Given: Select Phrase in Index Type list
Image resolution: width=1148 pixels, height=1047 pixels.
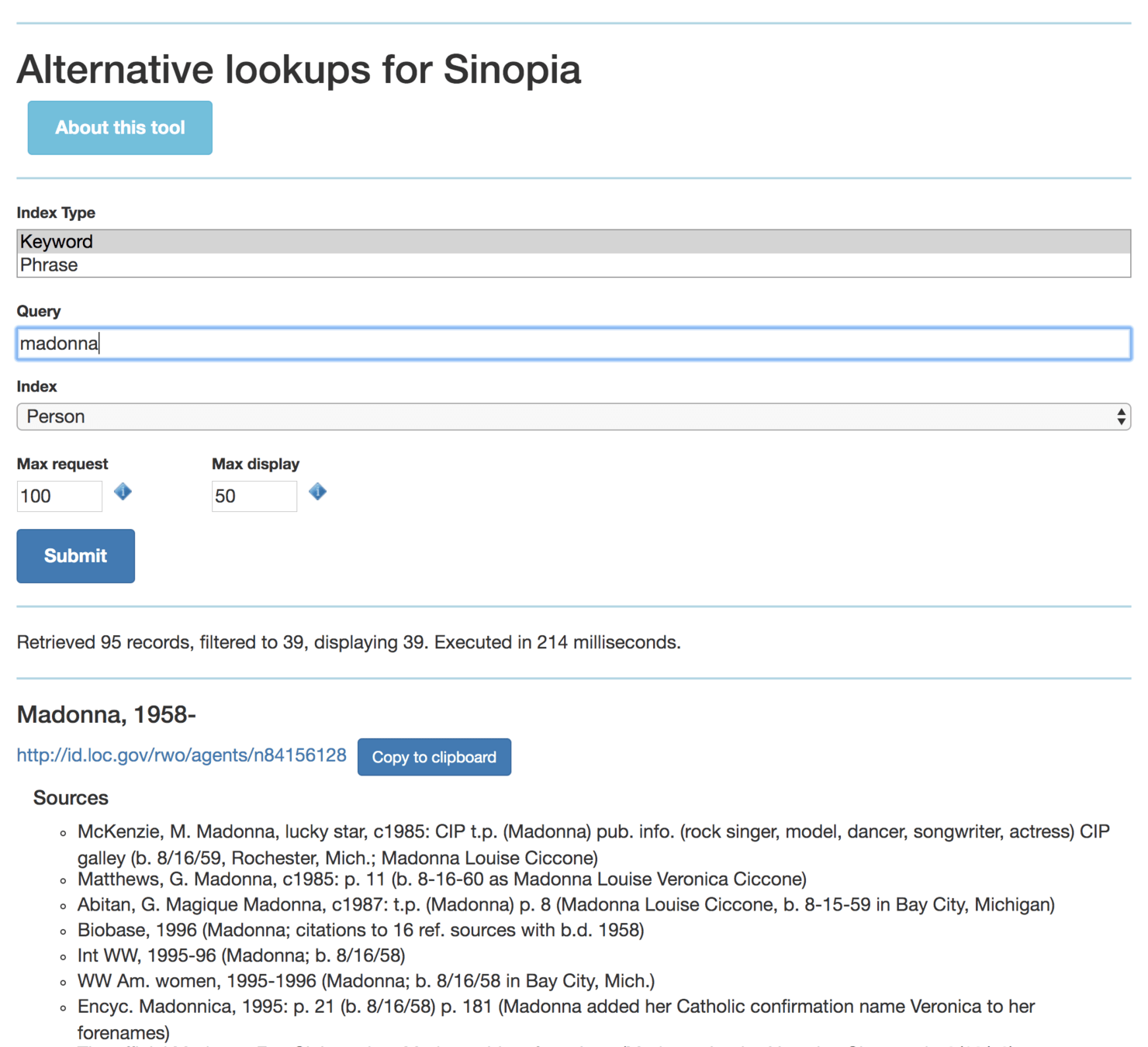Looking at the screenshot, I should coord(573,265).
